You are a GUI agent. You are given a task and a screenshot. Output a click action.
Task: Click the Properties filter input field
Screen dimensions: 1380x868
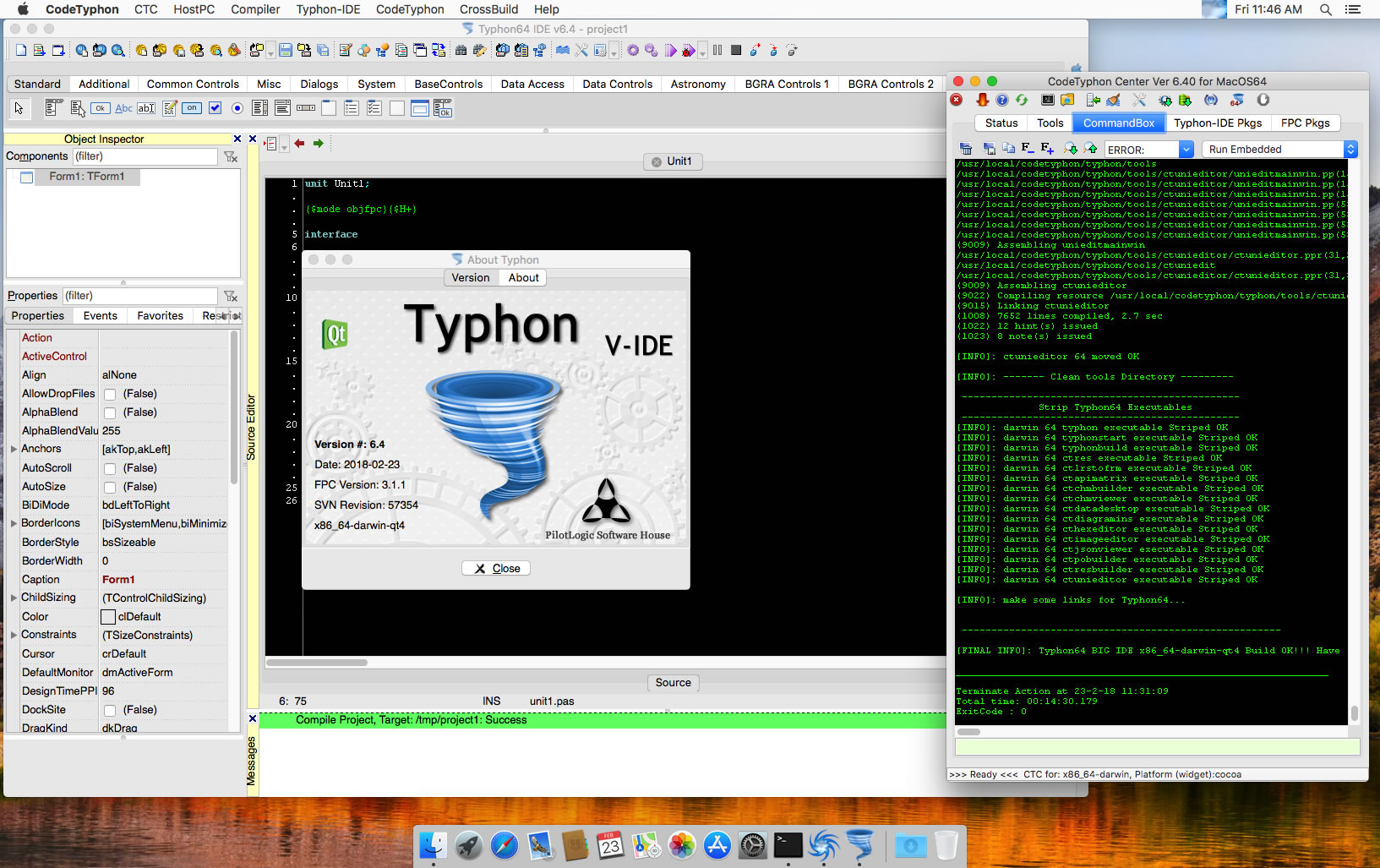(139, 296)
